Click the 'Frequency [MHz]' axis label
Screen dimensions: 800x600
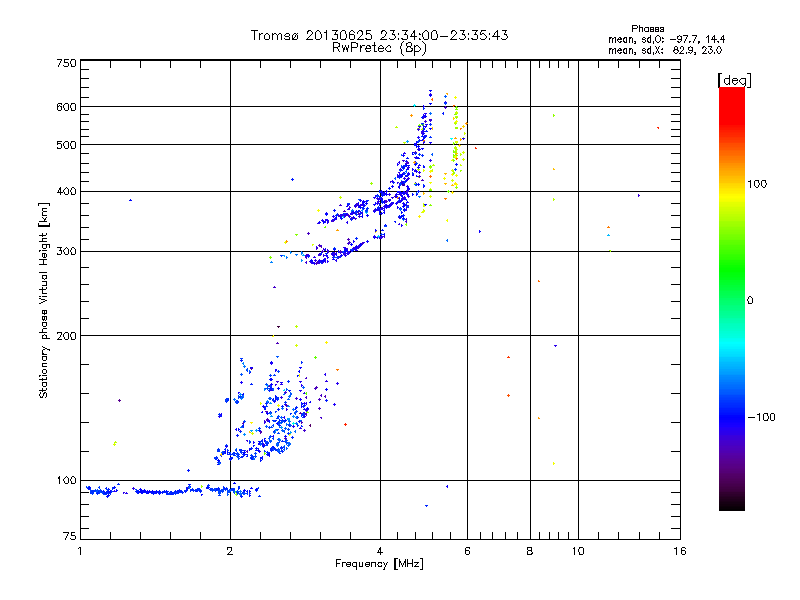pos(379,564)
